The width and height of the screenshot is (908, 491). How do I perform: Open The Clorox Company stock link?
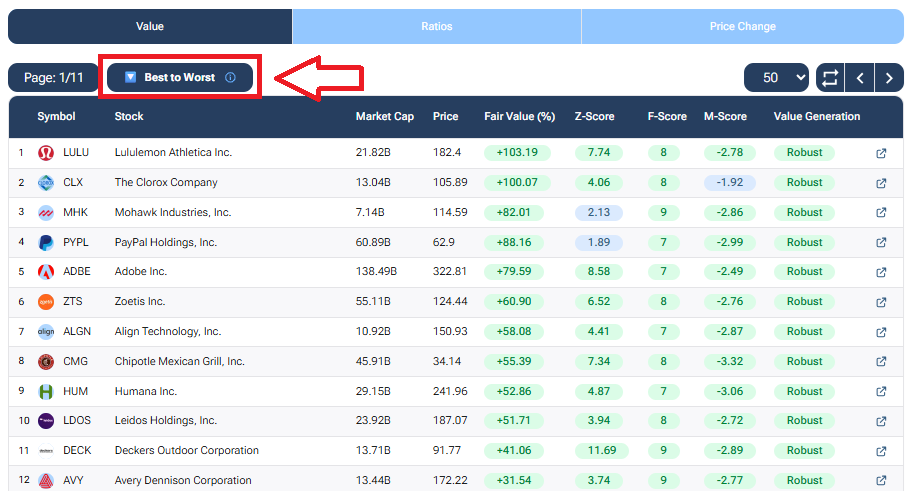tap(166, 183)
